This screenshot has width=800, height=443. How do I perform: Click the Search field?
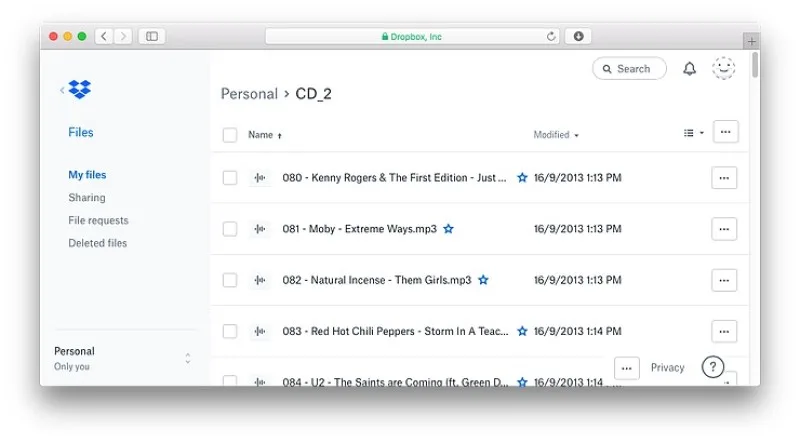[x=629, y=68]
